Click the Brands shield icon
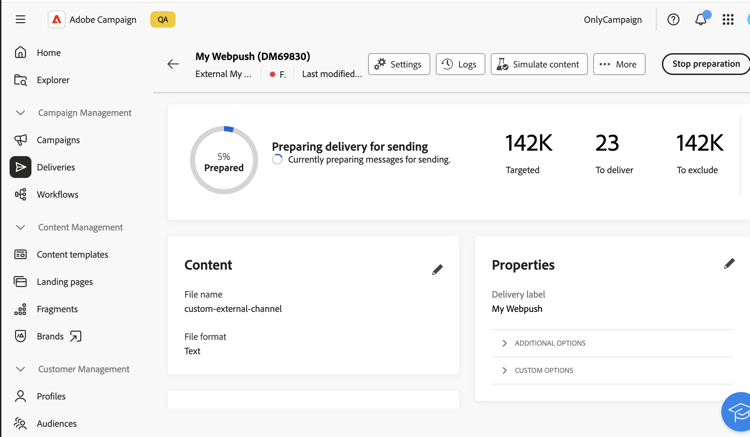The image size is (750, 437). (x=20, y=336)
